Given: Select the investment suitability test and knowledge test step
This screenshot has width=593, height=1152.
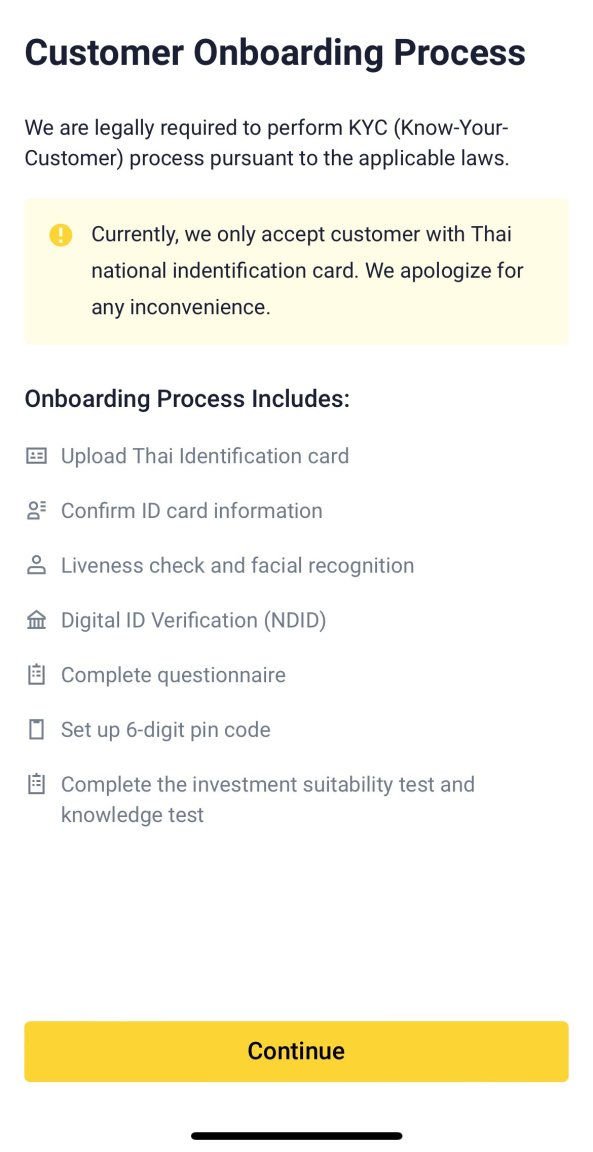Looking at the screenshot, I should tap(267, 799).
